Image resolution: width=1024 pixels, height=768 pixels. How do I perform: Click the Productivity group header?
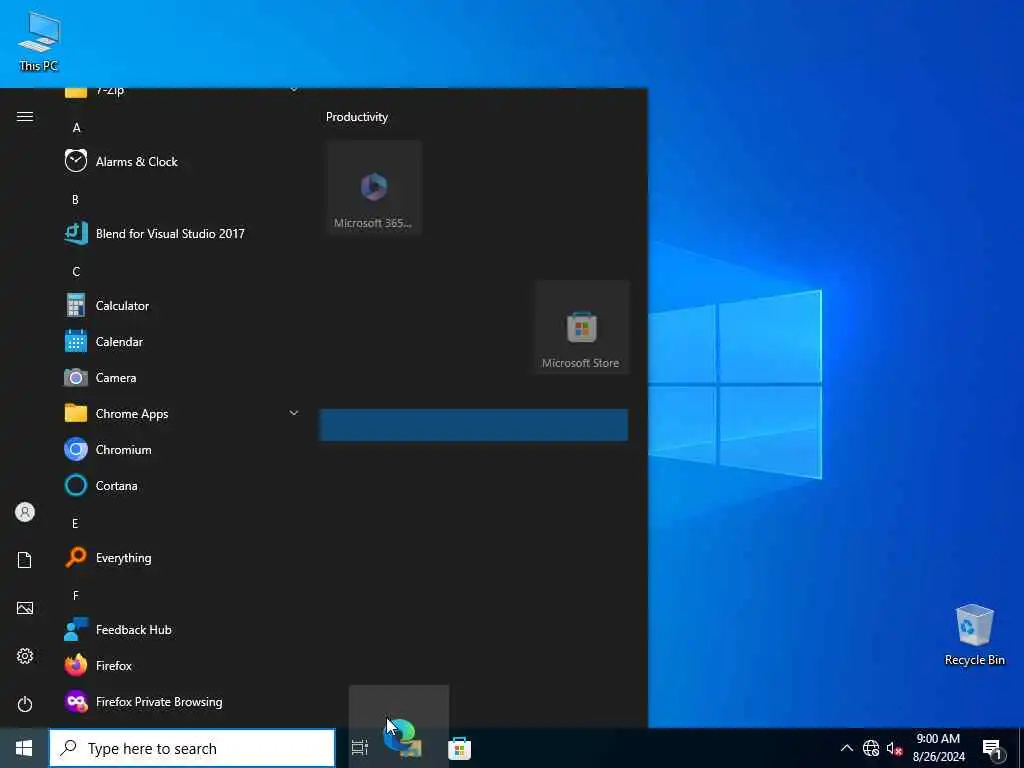pos(357,117)
